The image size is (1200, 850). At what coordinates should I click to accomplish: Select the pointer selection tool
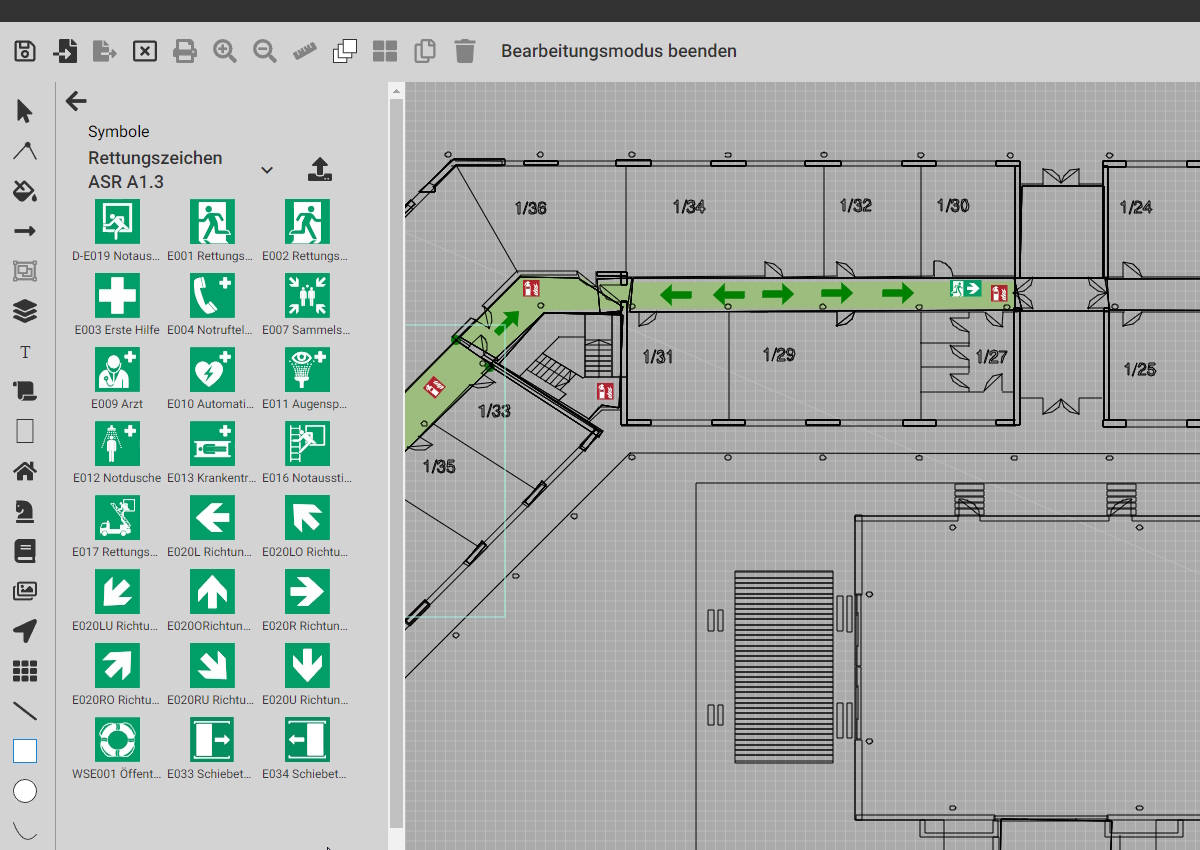[x=25, y=111]
